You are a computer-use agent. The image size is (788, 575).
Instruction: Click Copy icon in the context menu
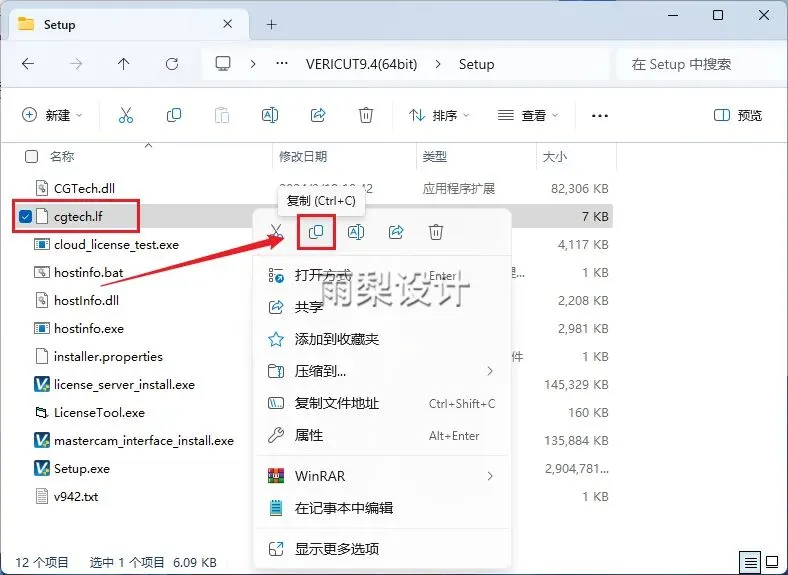316,232
